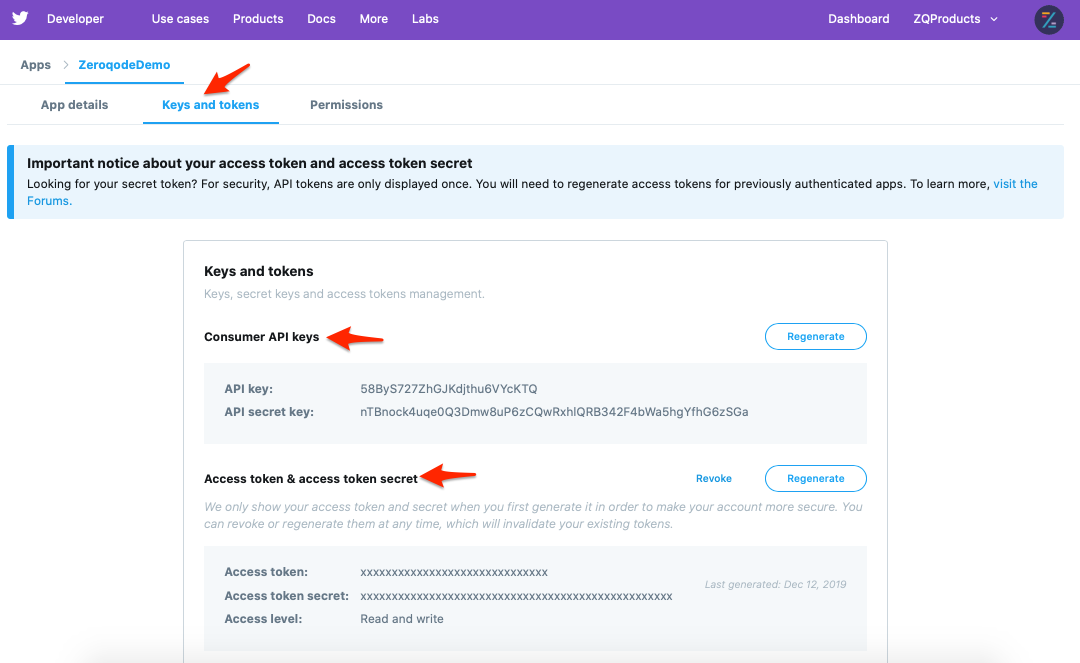Viewport: 1080px width, 663px height.
Task: Expand the ZQProducts account dropdown
Action: (955, 19)
